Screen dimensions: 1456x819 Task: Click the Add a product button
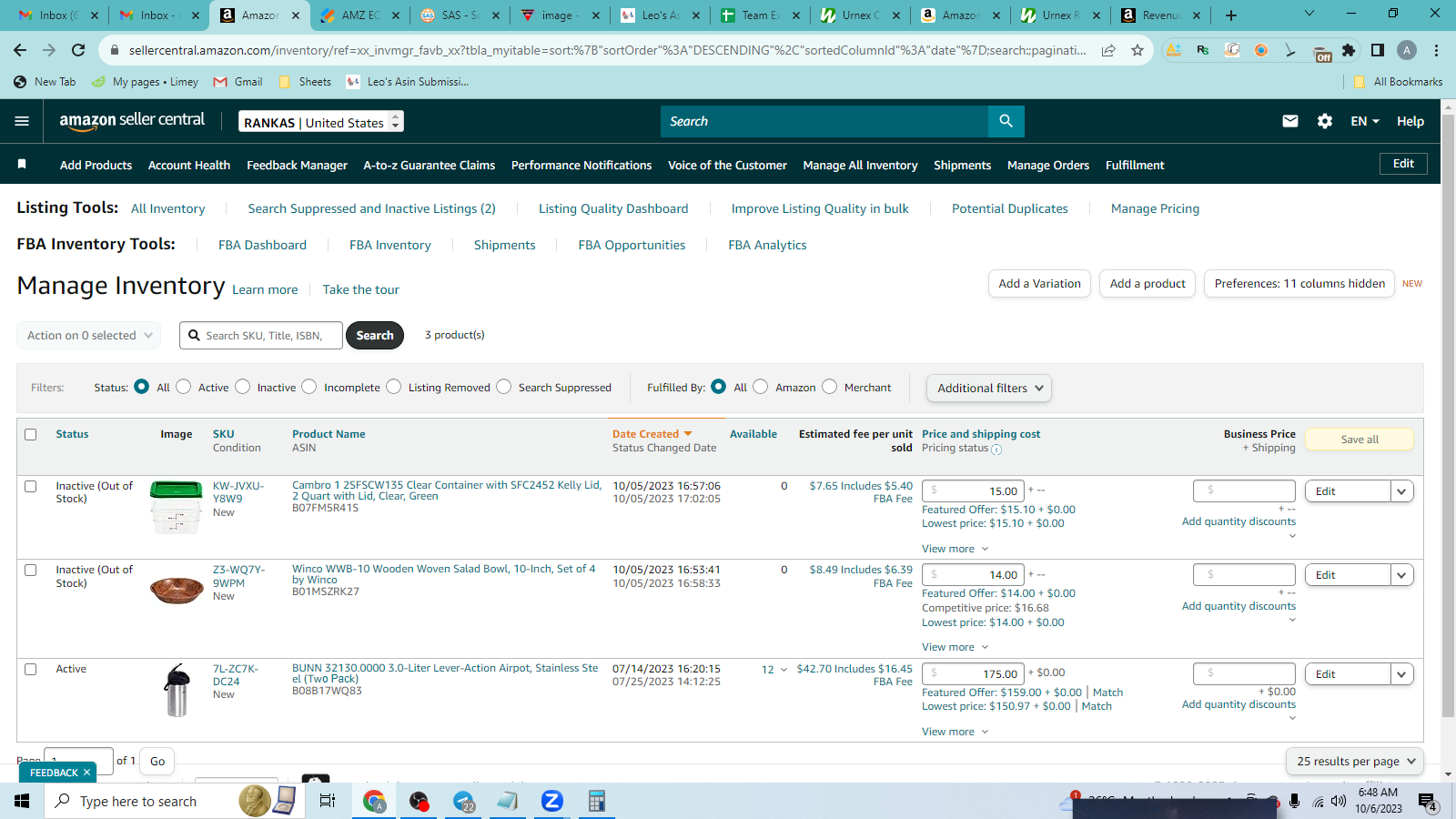click(1148, 284)
